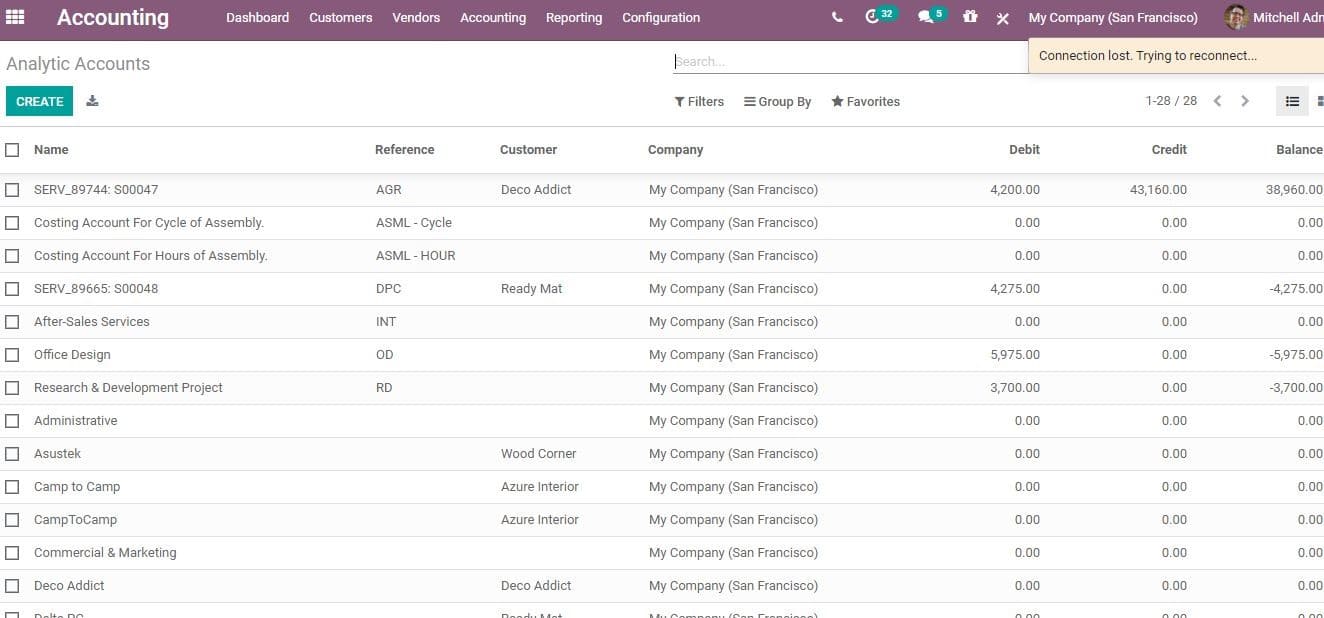Check the select-all records checkbox

[12, 149]
